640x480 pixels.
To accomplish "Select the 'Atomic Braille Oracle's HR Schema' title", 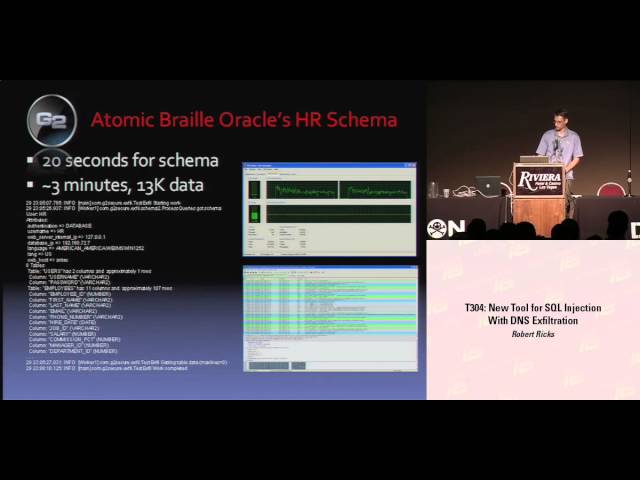I will pos(244,120).
